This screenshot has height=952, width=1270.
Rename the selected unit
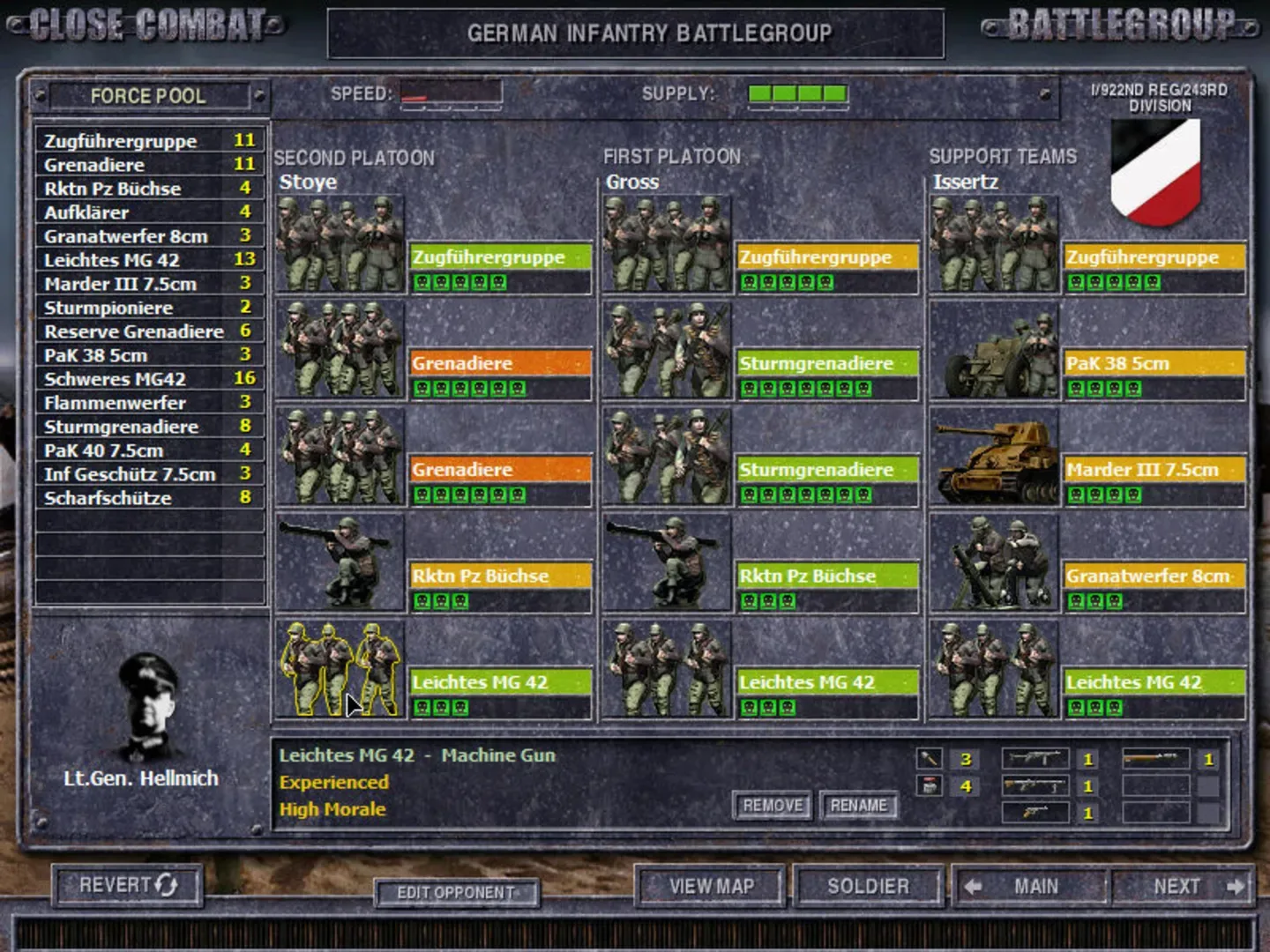tap(858, 806)
